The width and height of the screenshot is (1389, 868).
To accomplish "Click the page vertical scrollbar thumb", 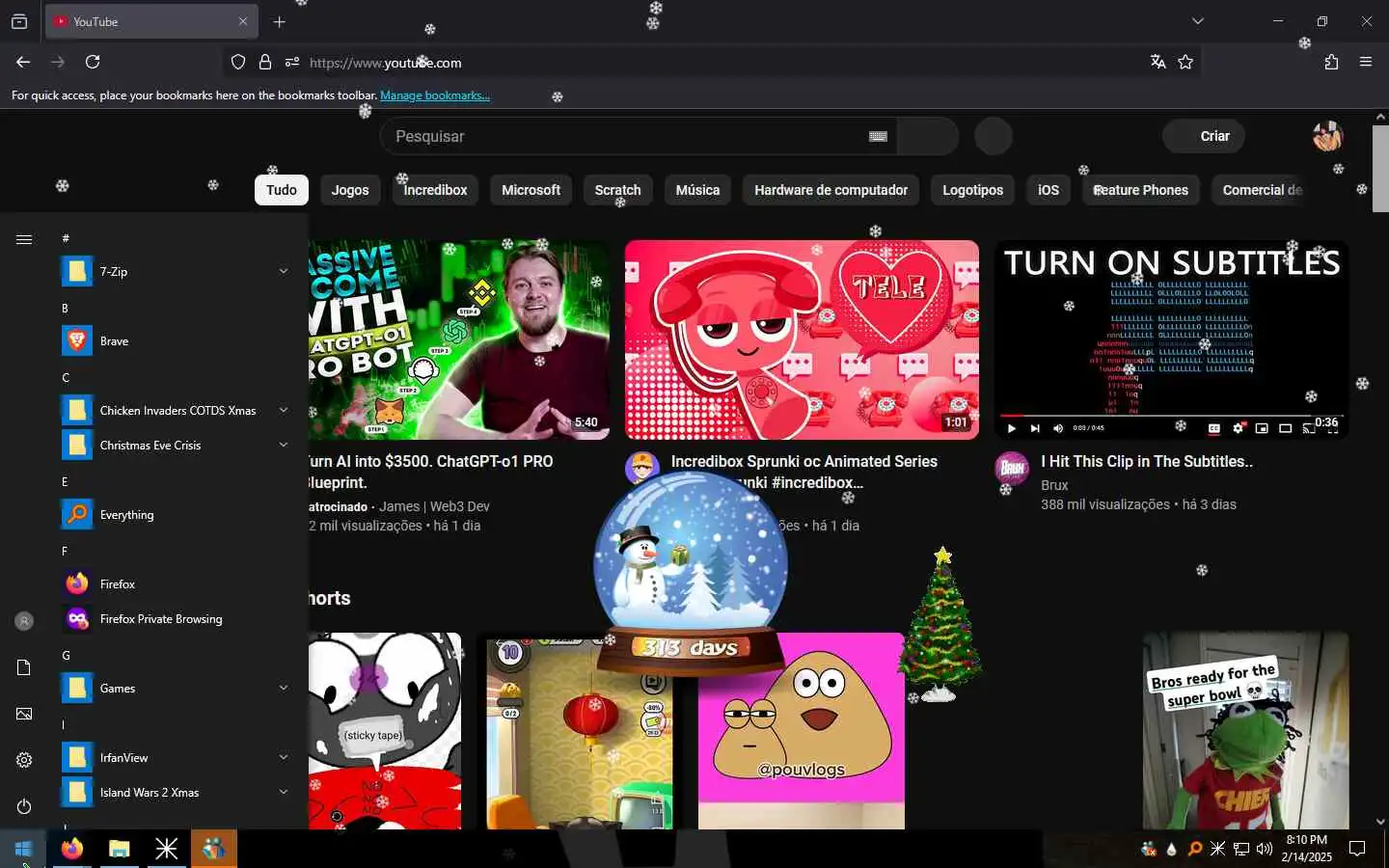I will coord(1380,168).
